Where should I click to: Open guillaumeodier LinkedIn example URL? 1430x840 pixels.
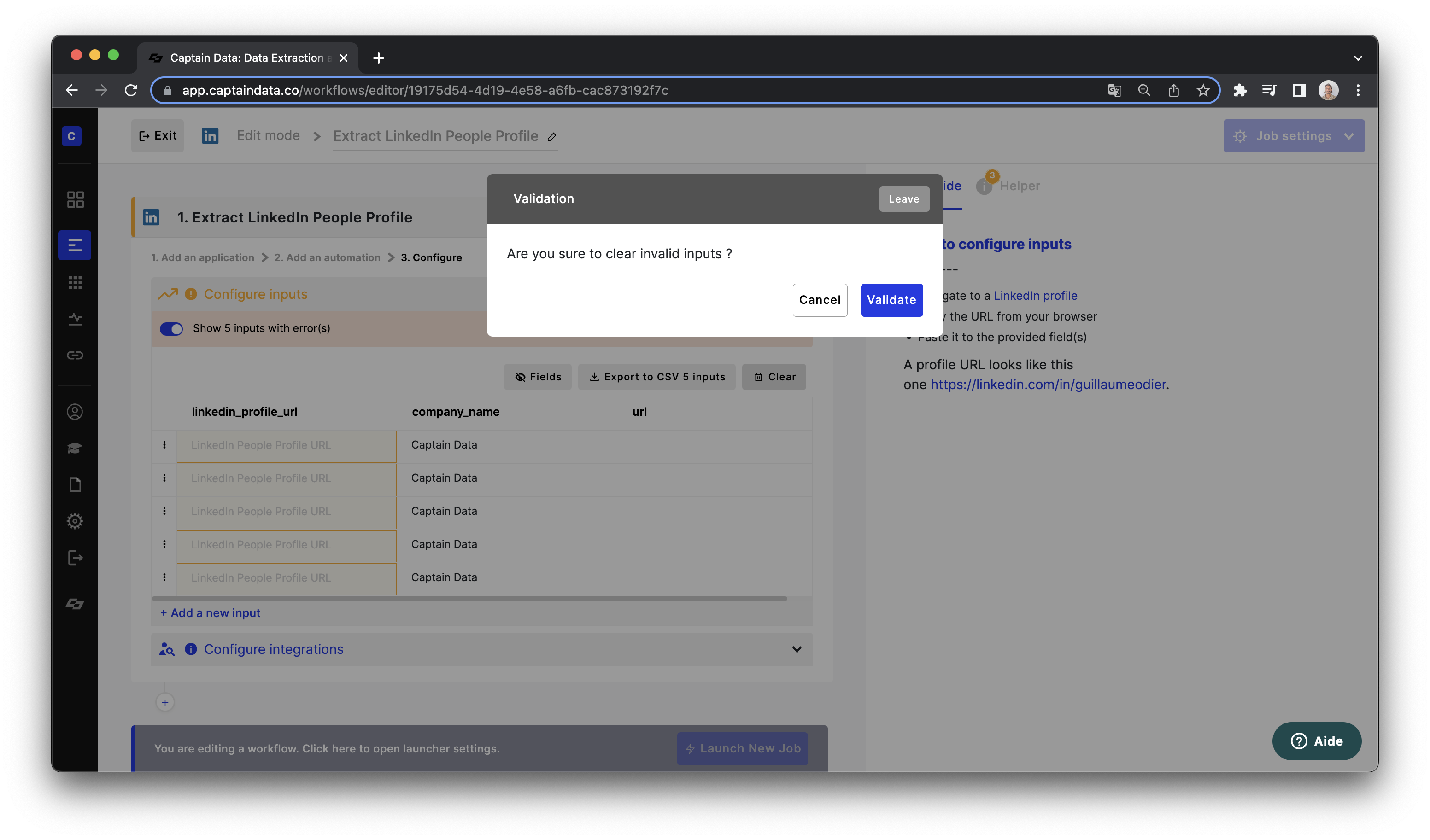click(x=1048, y=385)
